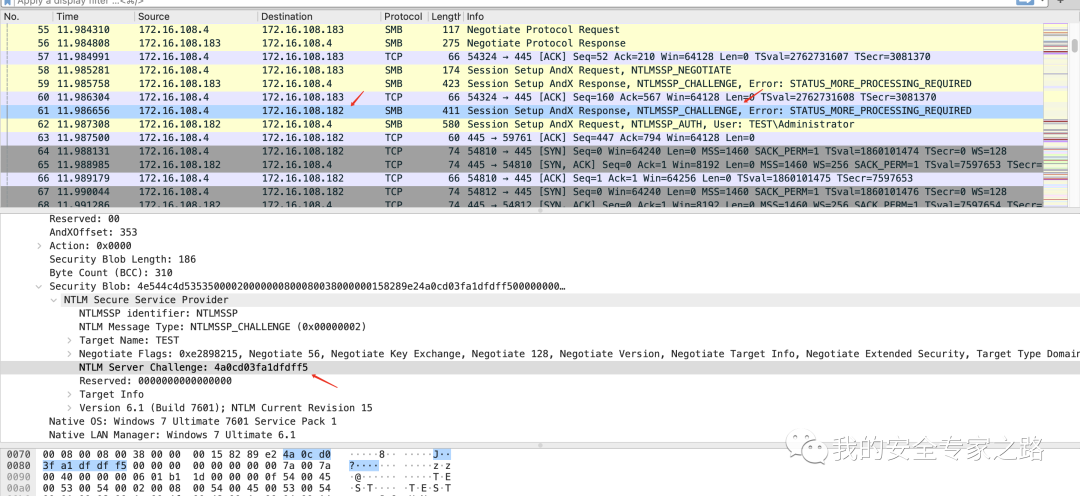Select Byte Count (BCC): 310 field
1080x496 pixels.
pos(110,273)
